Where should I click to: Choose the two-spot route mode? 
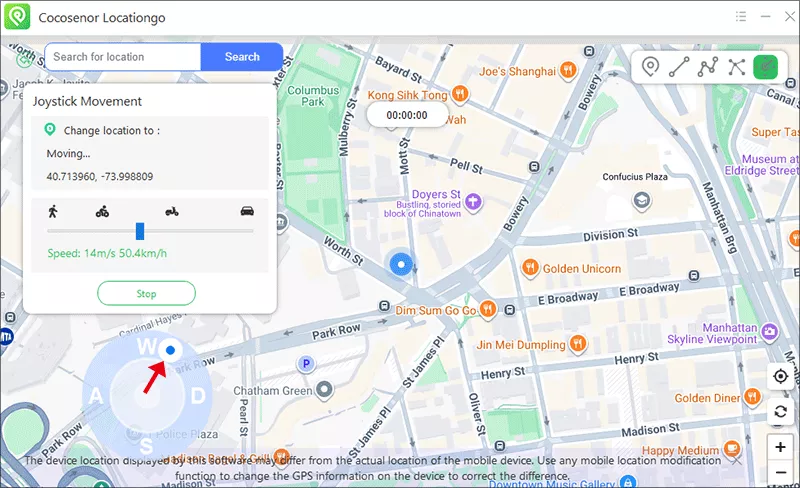679,67
